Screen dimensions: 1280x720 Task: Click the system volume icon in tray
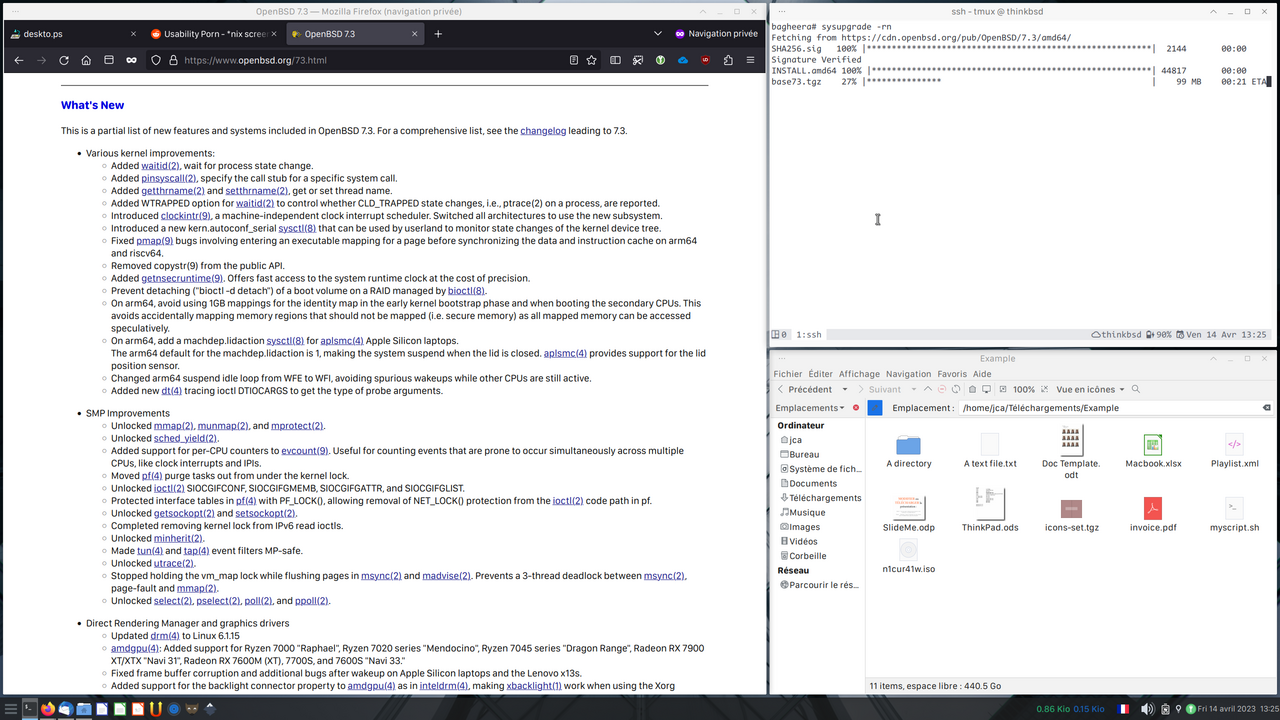click(1147, 709)
